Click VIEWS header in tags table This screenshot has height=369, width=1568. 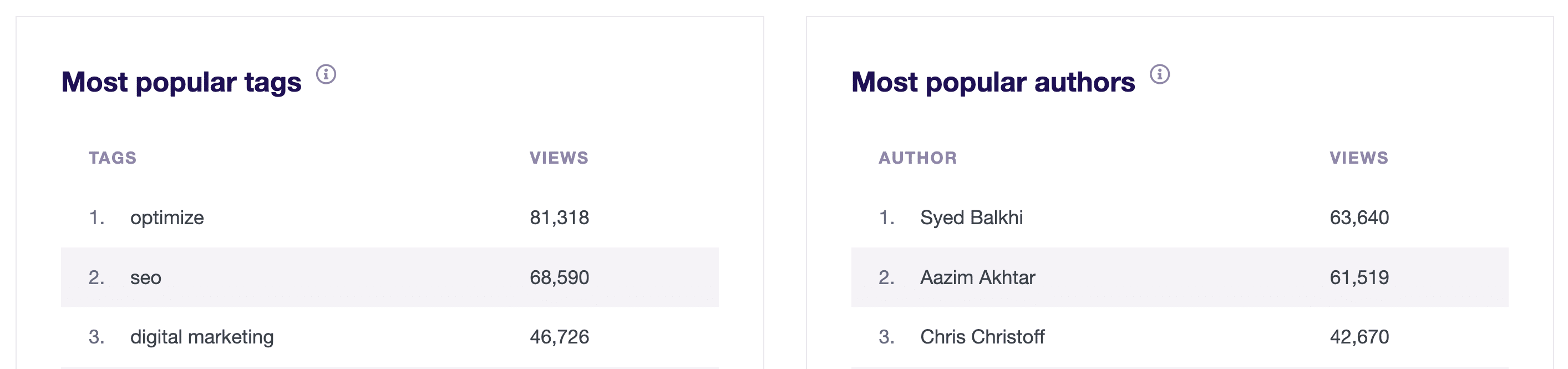pyautogui.click(x=559, y=158)
